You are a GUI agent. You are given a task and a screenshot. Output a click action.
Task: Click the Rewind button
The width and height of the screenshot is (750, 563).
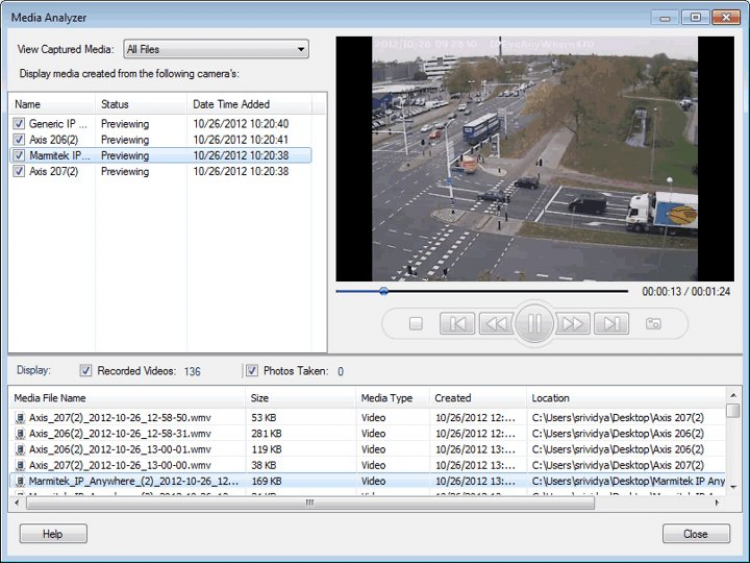pos(494,324)
